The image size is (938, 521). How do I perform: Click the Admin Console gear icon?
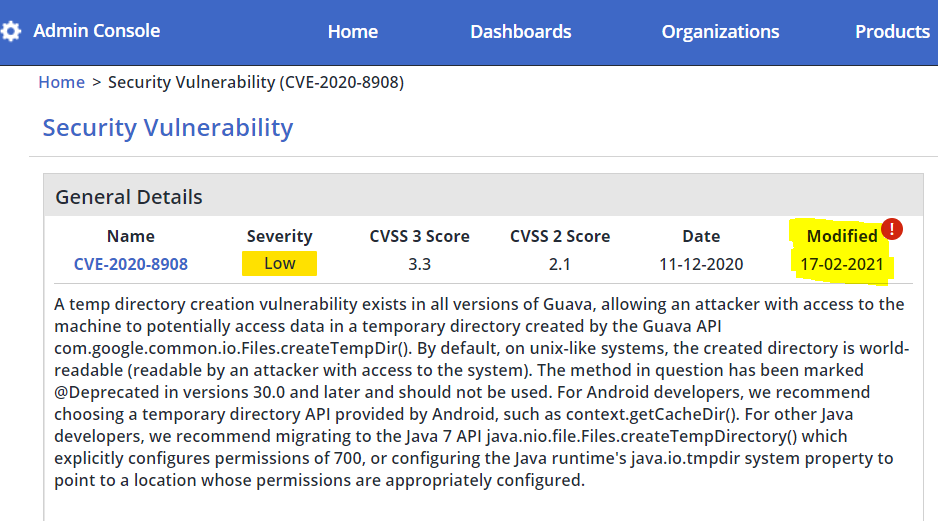pyautogui.click(x=11, y=32)
